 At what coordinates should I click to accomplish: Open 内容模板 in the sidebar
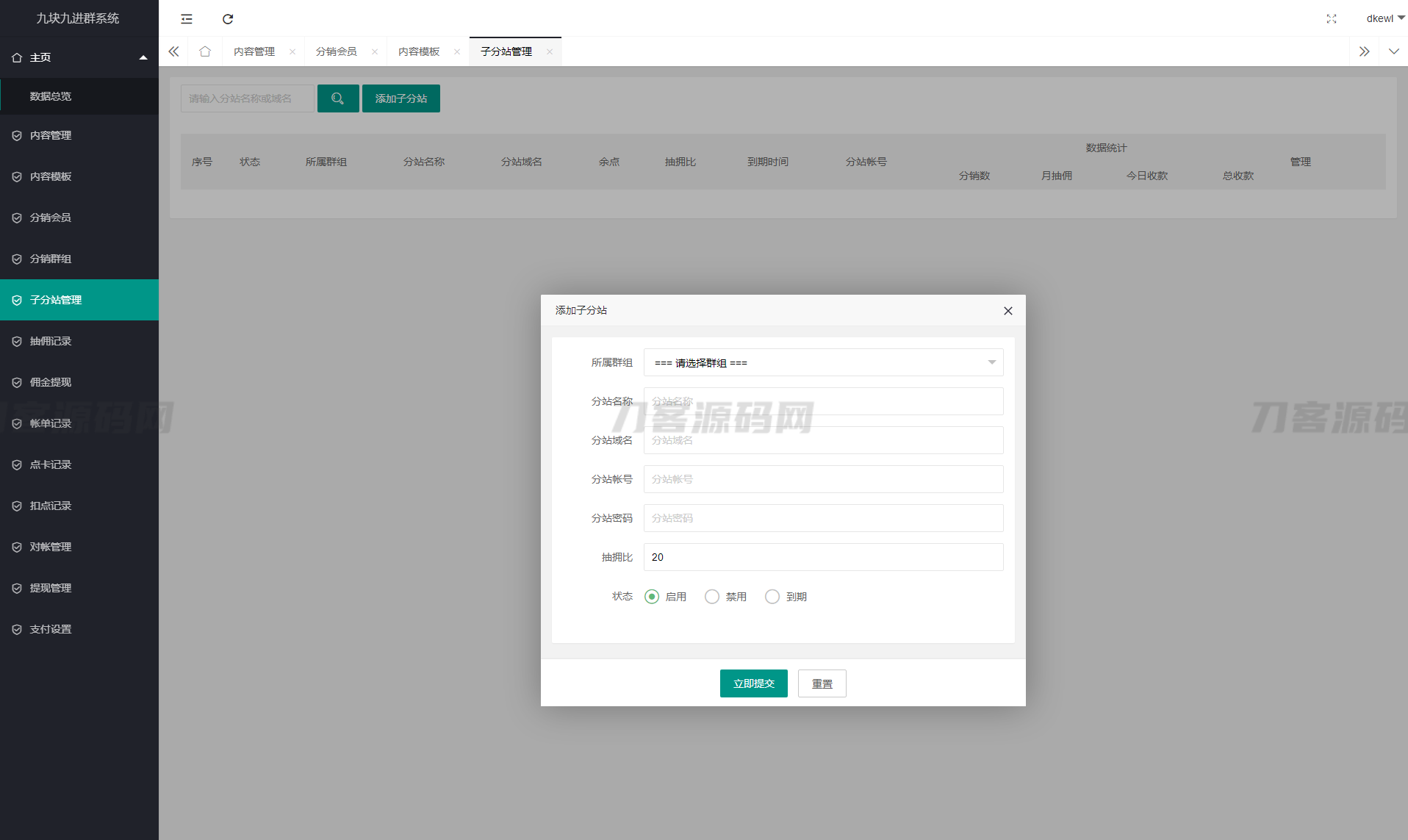click(79, 176)
